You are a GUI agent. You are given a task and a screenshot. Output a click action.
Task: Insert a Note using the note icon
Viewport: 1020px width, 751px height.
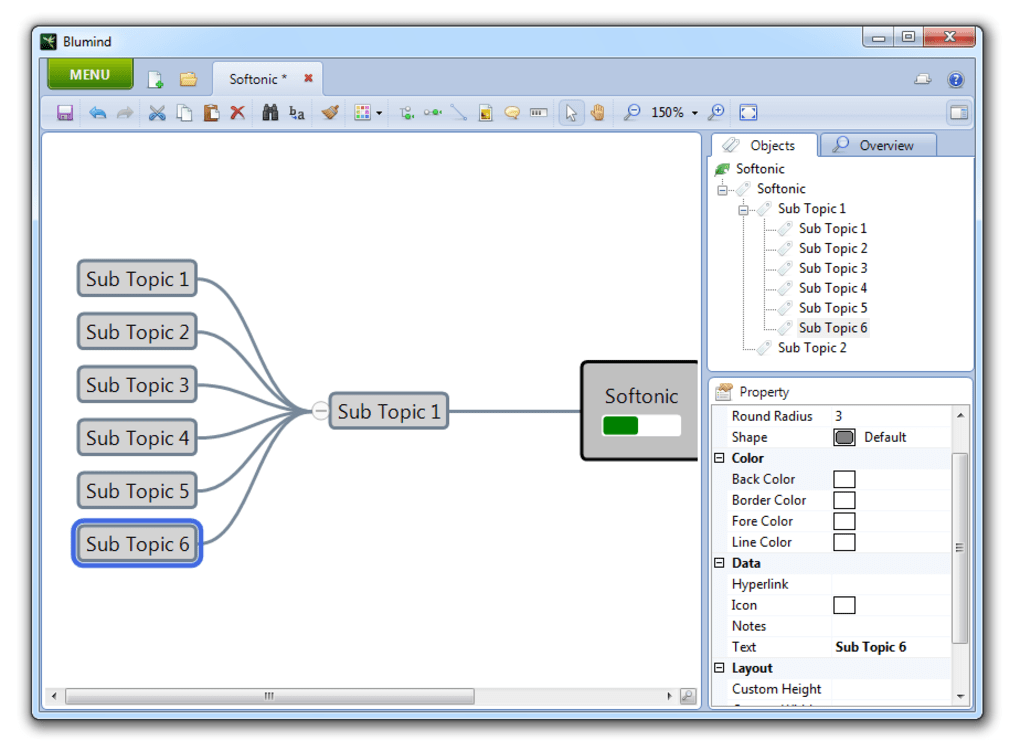(484, 112)
